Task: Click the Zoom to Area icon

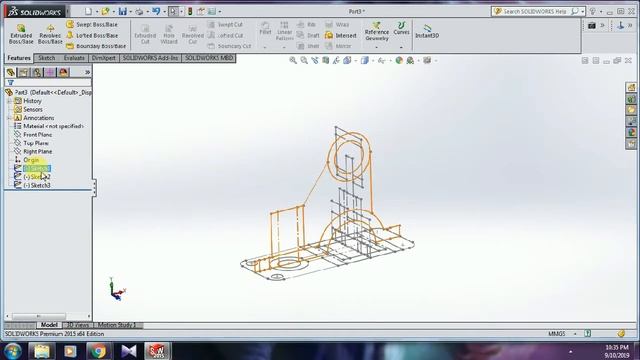Action: [x=304, y=60]
